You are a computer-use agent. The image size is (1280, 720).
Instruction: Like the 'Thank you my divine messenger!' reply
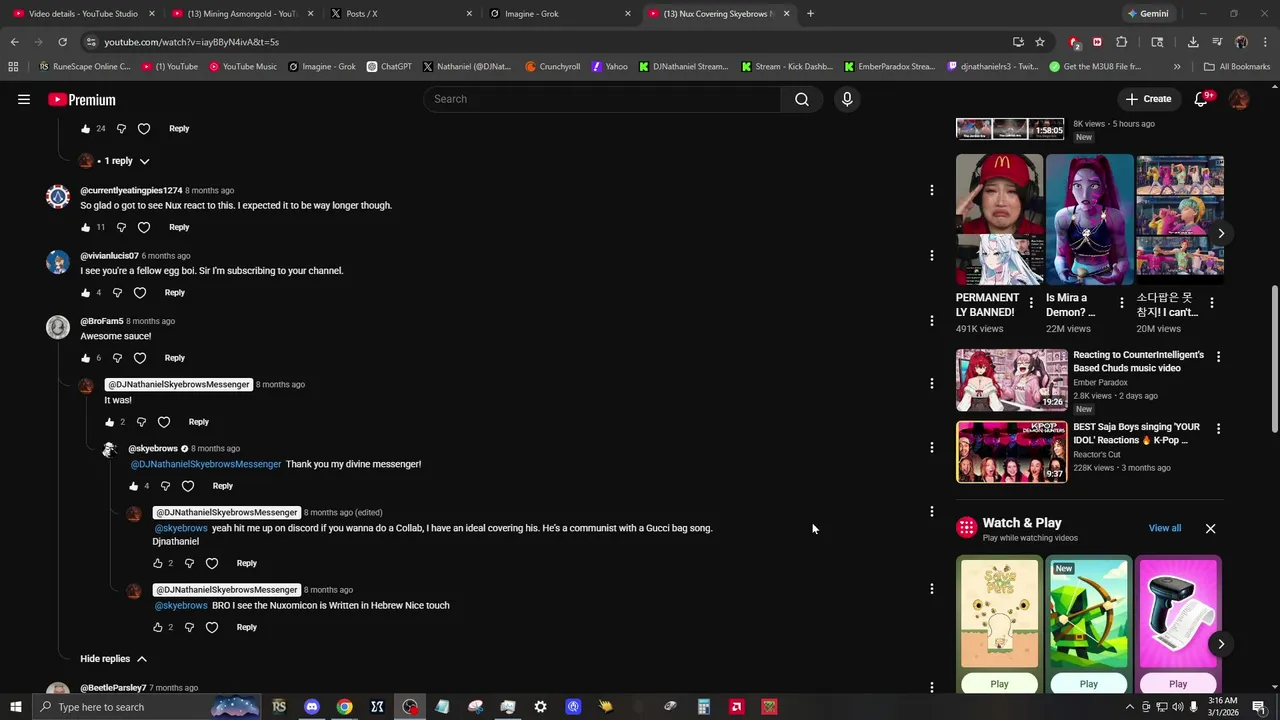pyautogui.click(x=133, y=486)
